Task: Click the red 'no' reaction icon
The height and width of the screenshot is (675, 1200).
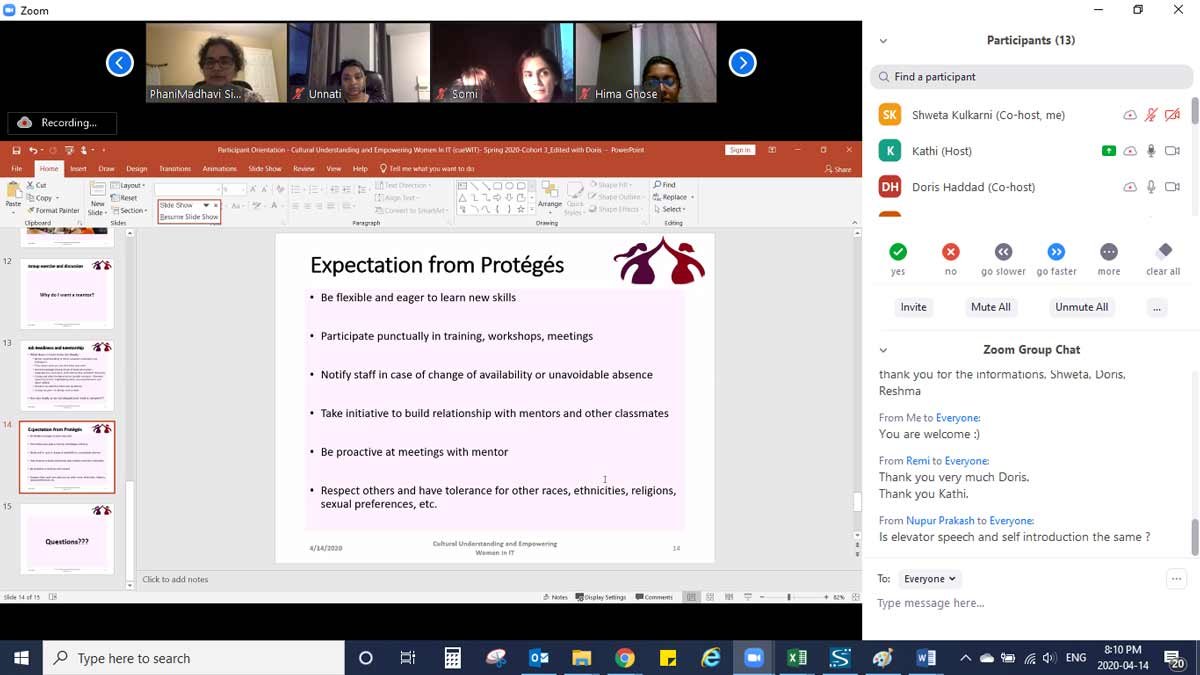Action: click(x=951, y=252)
